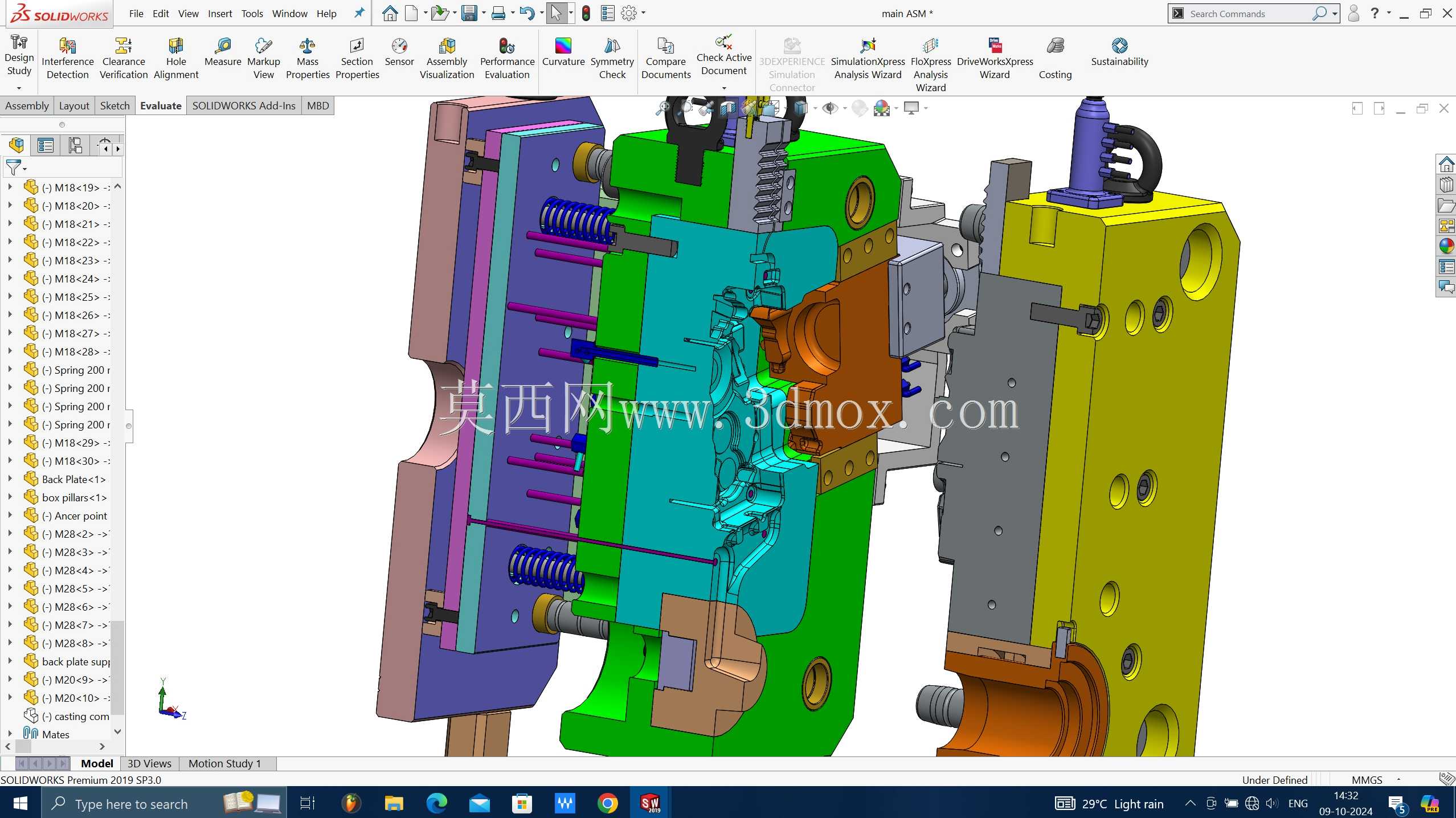1456x818 pixels.
Task: Open the Hide/Show Items eye control
Action: pos(830,108)
